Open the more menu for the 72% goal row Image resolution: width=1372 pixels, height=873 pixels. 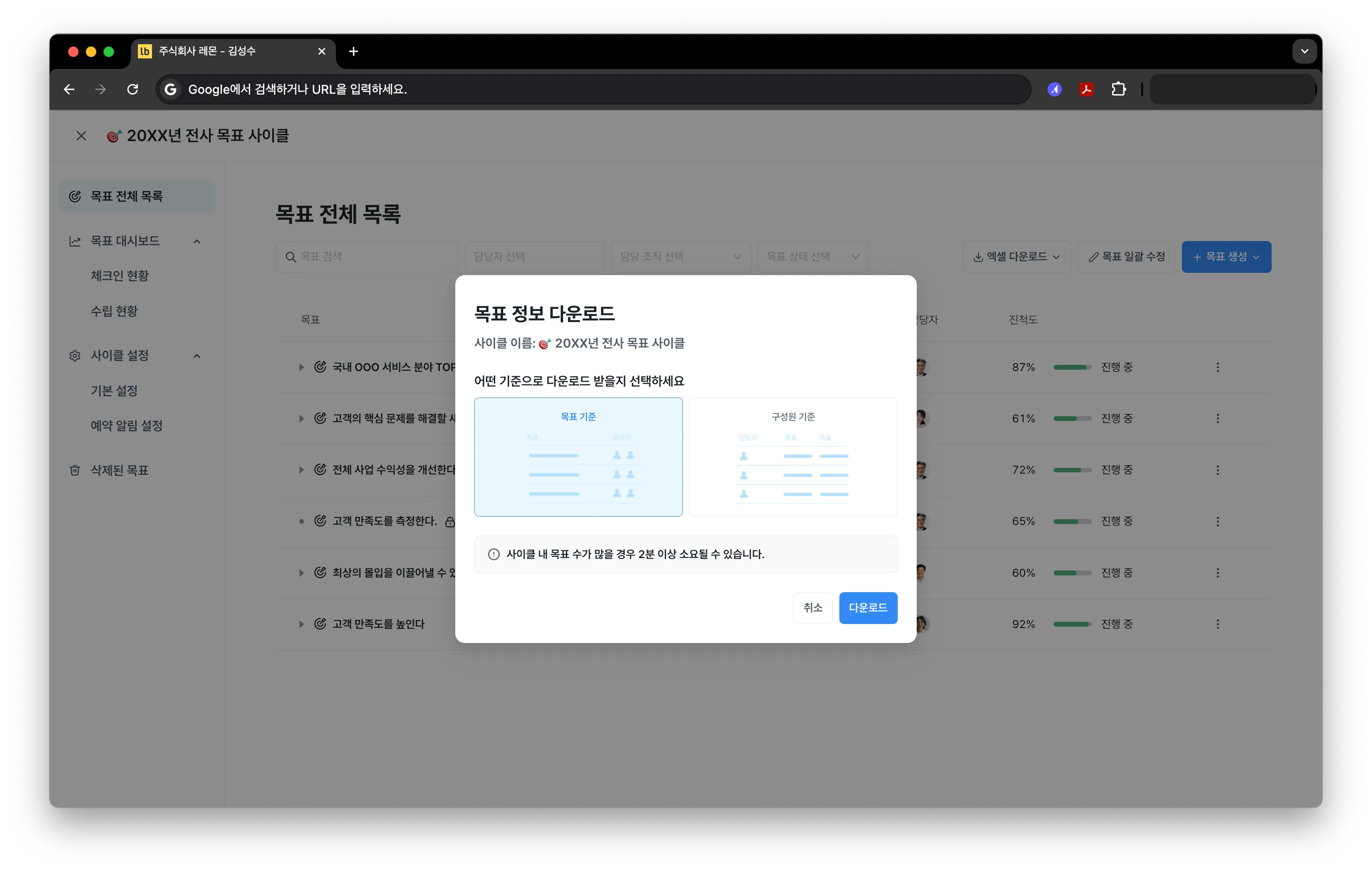(x=1218, y=470)
